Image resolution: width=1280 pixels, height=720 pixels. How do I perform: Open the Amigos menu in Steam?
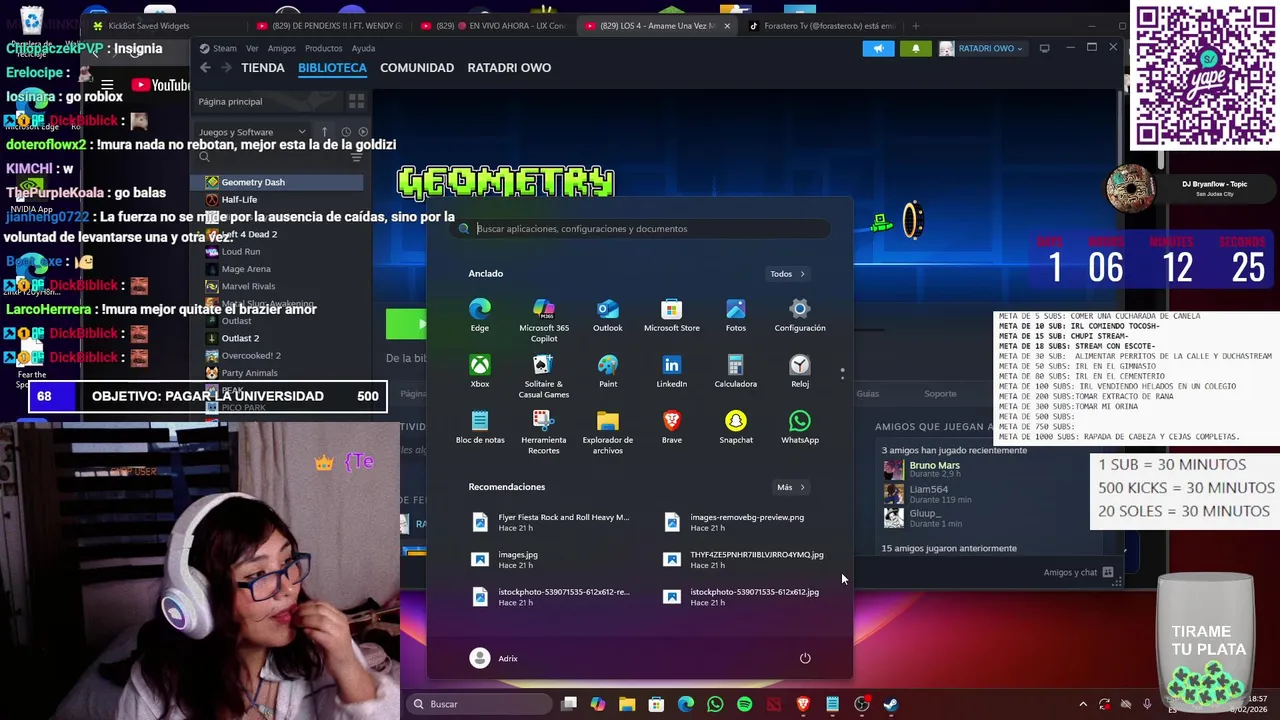tap(281, 48)
